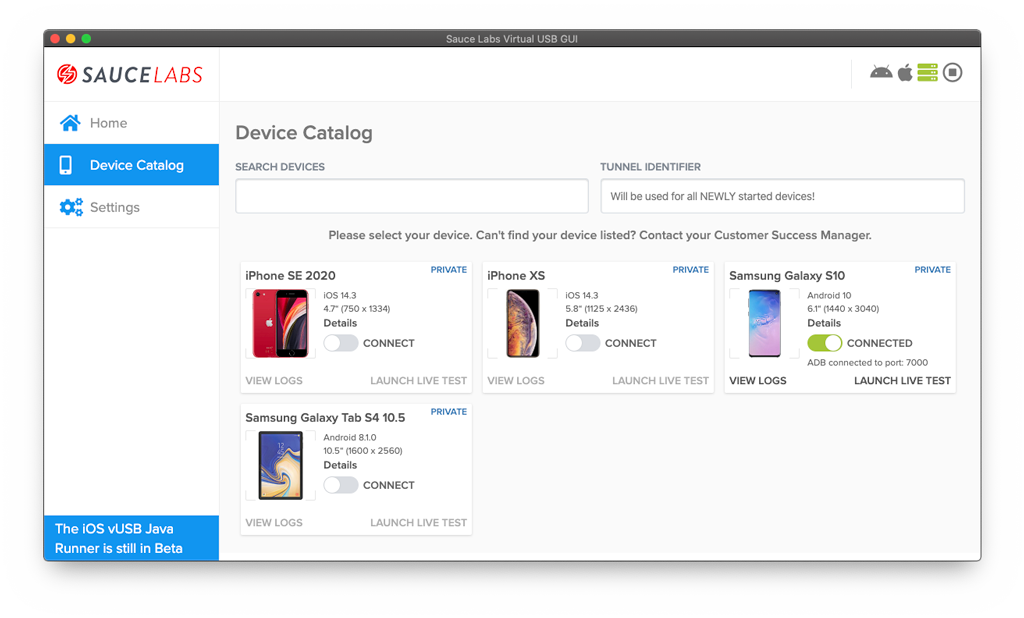1024x618 pixels.
Task: Toggle the iPhone SE 2020 connect switch
Action: coord(340,343)
